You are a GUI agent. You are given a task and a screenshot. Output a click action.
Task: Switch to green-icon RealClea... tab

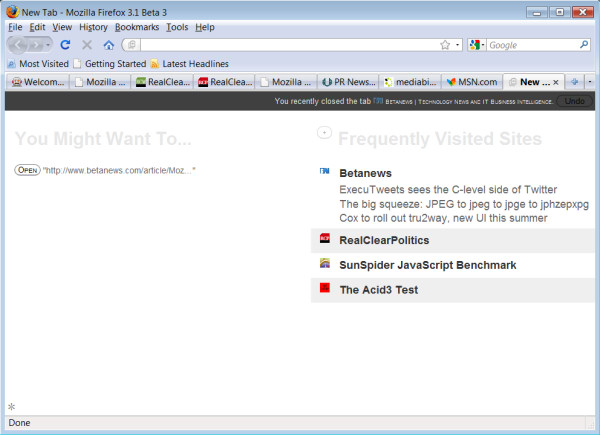pos(162,82)
